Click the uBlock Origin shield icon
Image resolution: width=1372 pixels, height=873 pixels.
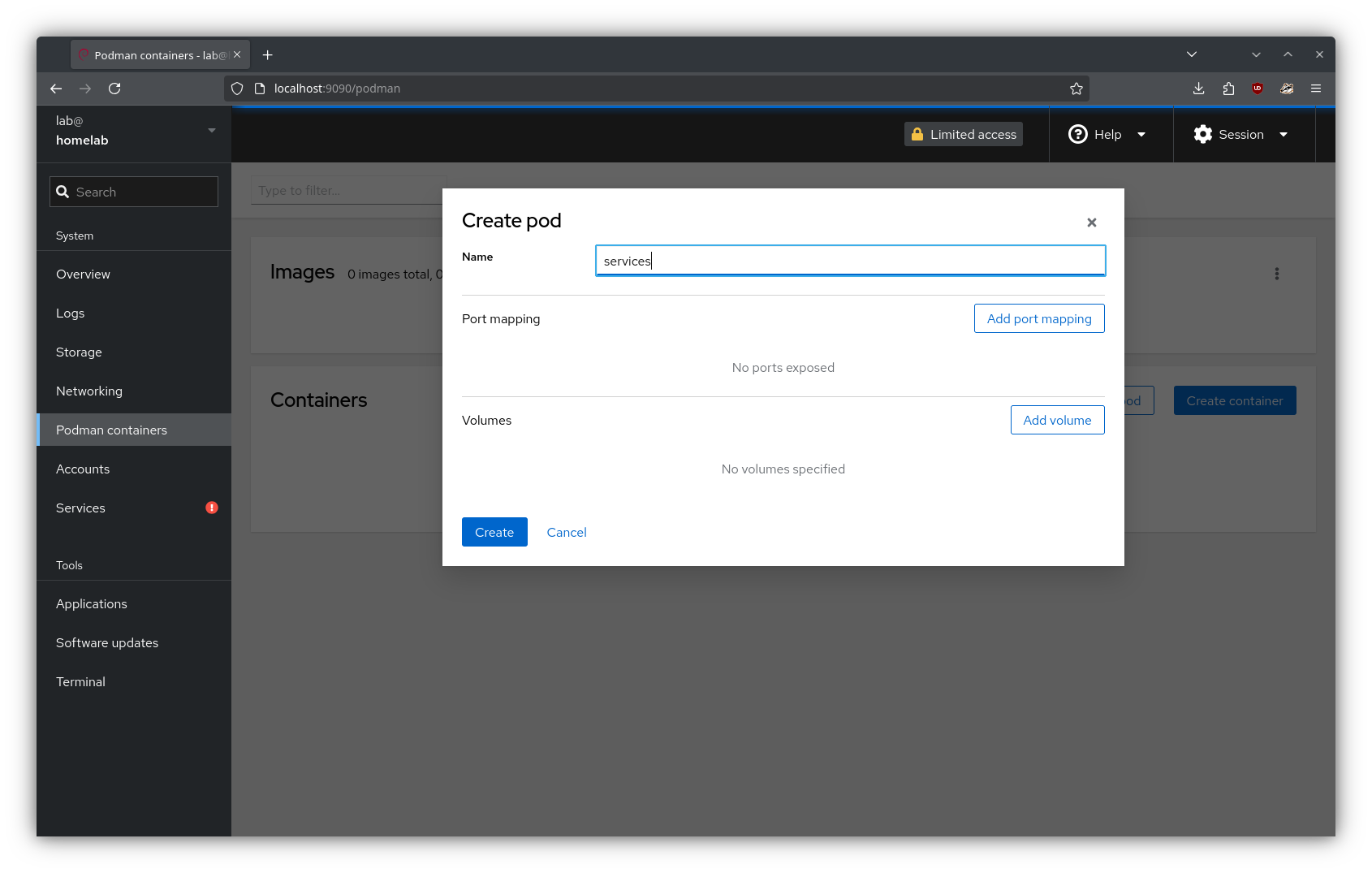click(x=1257, y=89)
